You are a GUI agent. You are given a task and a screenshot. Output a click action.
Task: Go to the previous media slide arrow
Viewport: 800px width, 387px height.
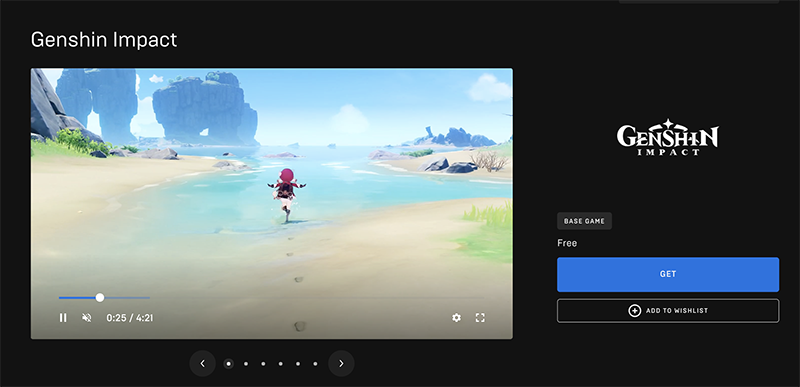point(203,364)
